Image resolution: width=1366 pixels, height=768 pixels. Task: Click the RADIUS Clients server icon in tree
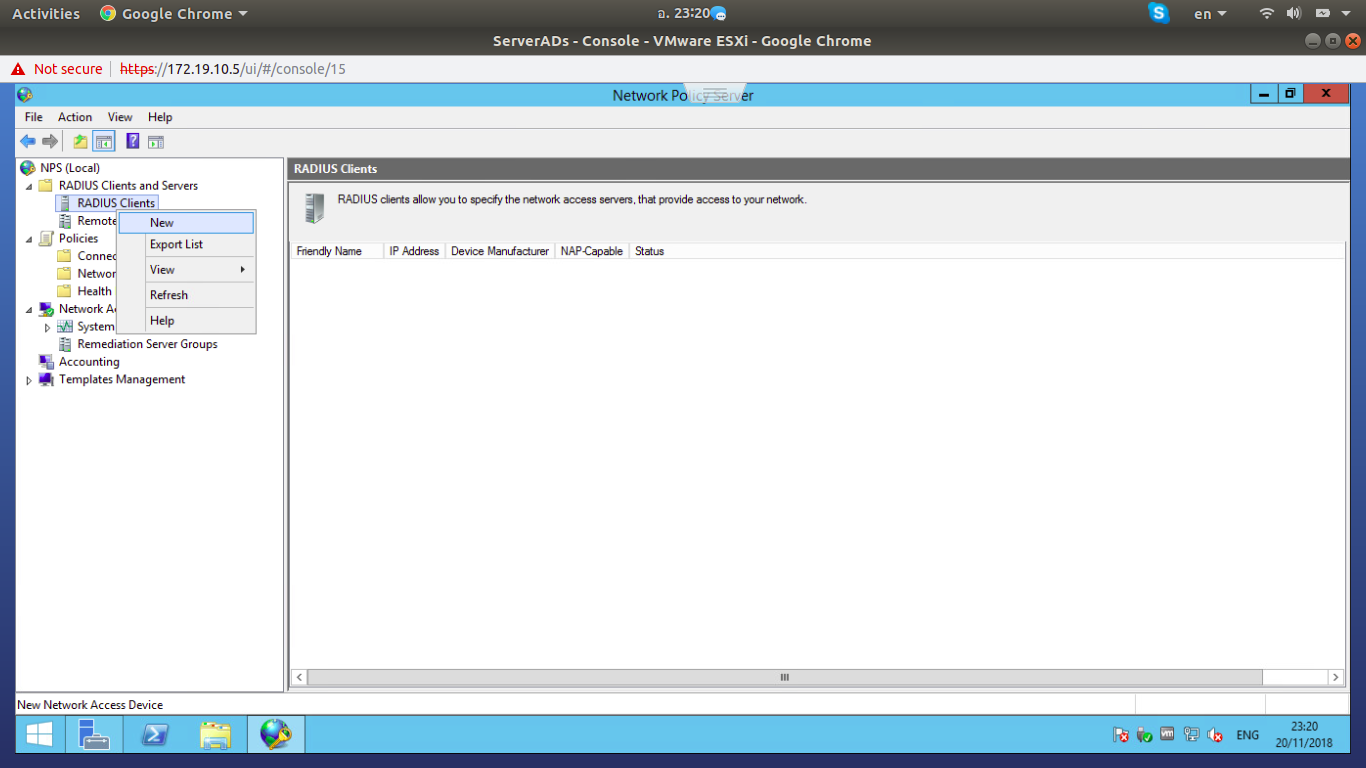(65, 203)
